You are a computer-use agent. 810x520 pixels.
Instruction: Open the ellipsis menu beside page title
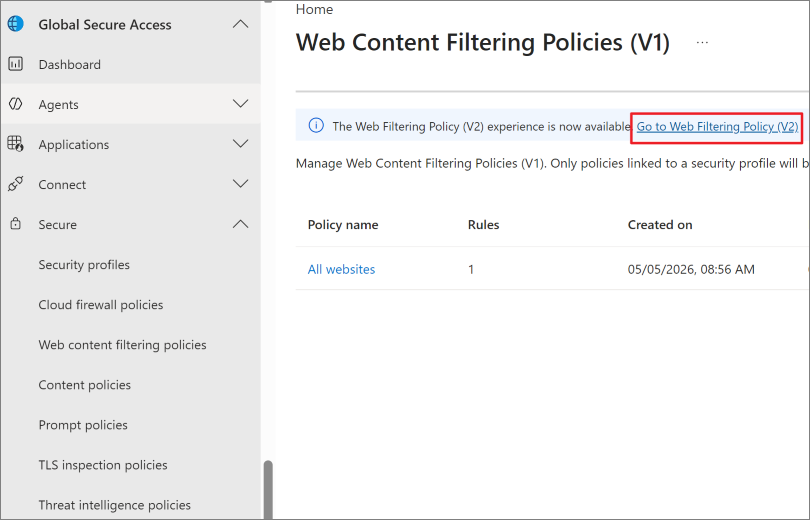tap(702, 42)
